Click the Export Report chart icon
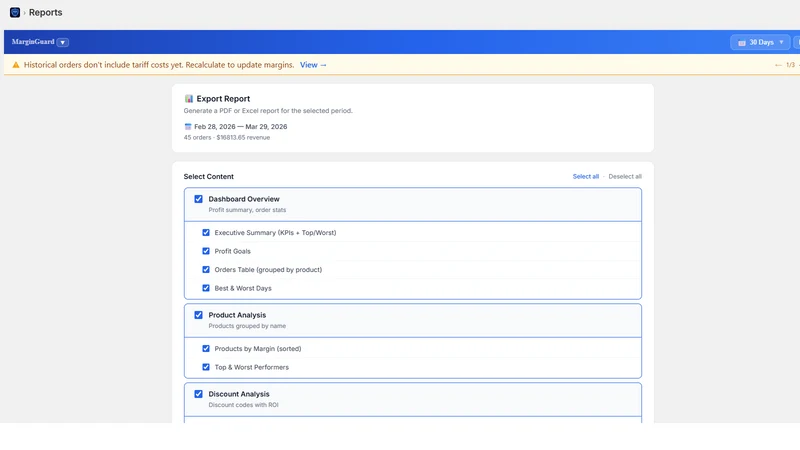 [x=189, y=98]
